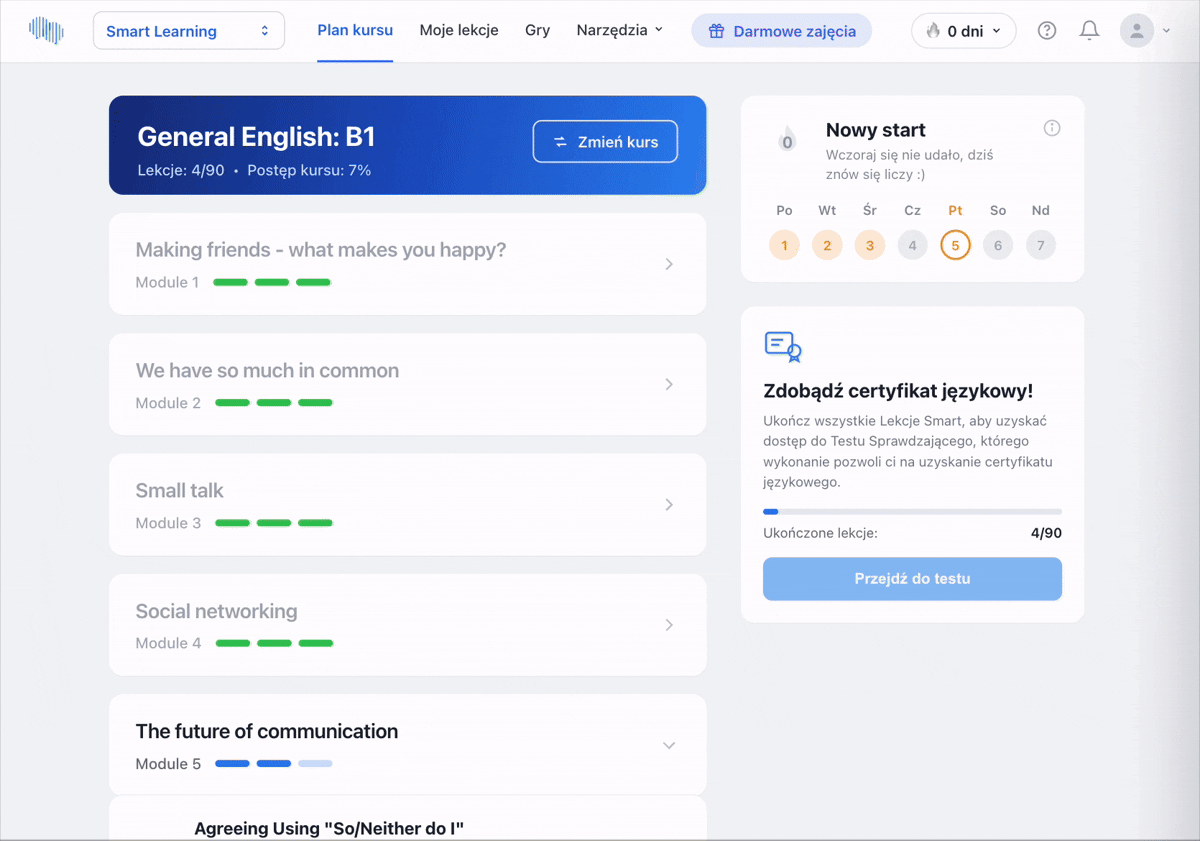Select day 7 circle under Nd
The image size is (1200, 841).
pyautogui.click(x=1041, y=245)
